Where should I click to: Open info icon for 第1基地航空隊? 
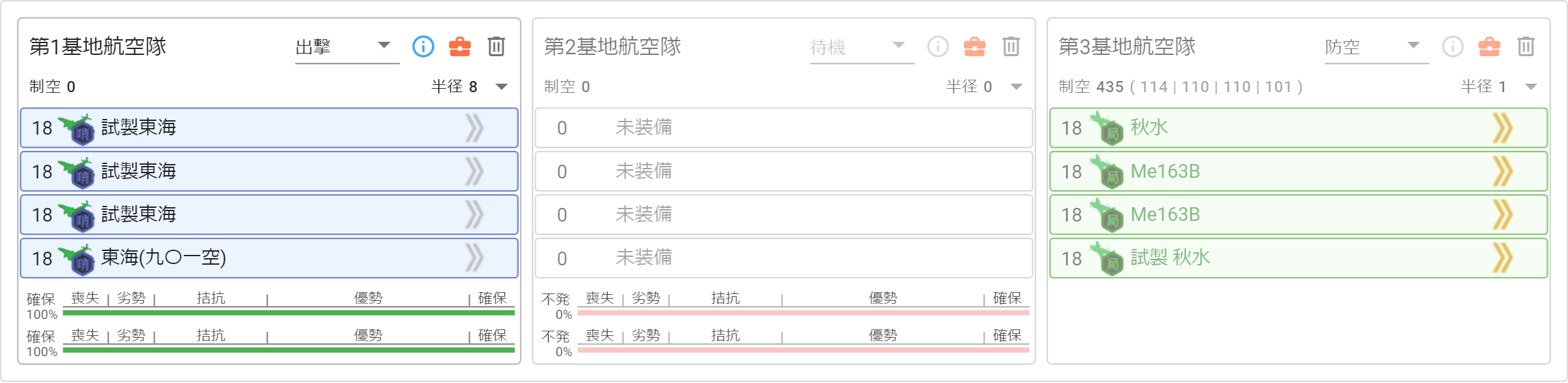pos(423,46)
